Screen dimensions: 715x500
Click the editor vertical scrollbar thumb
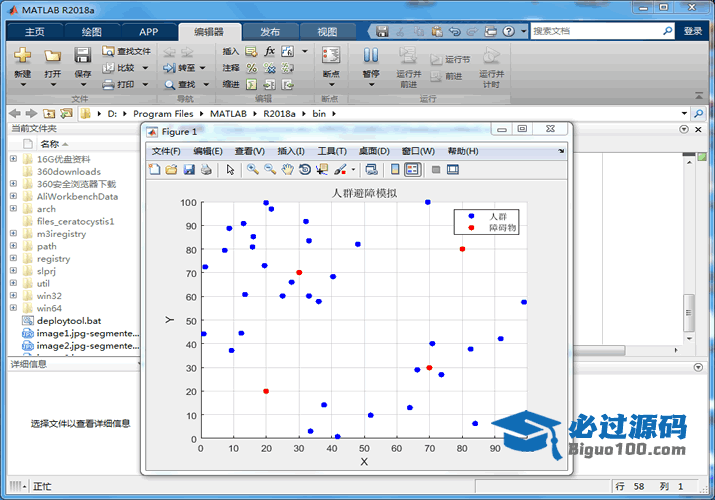click(689, 313)
